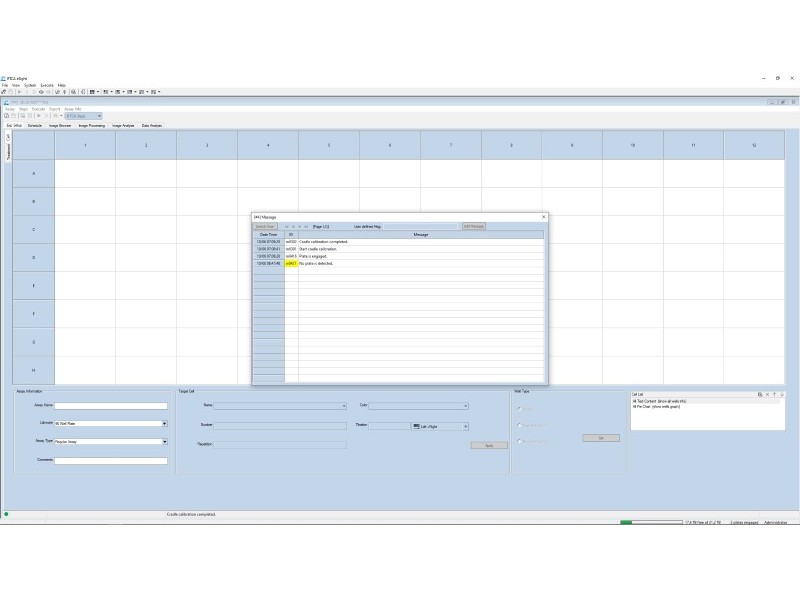Switch to the Image Browser tab
Viewport: 800px width, 600px height.
click(60, 126)
